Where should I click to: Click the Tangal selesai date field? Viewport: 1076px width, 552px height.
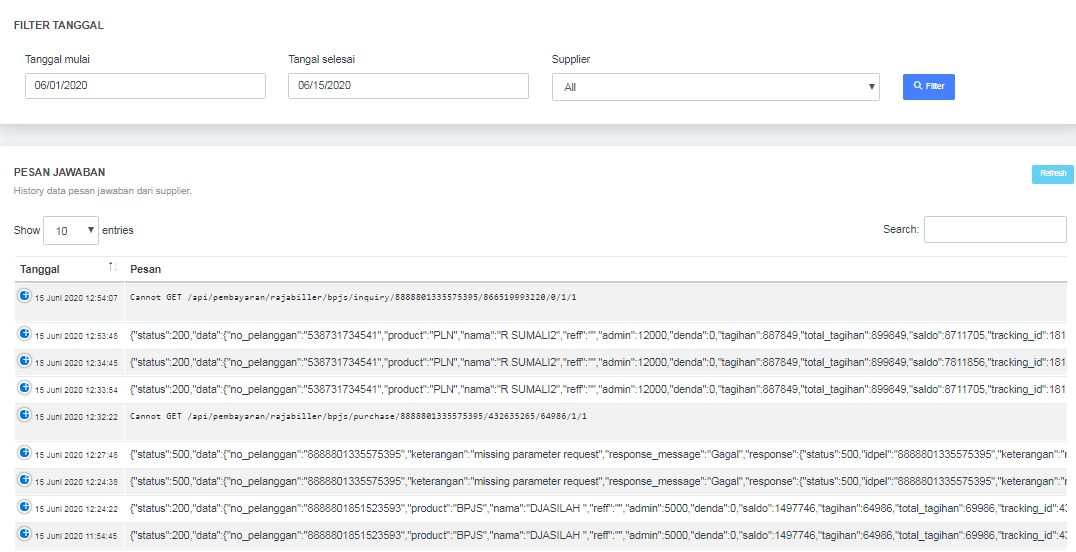408,86
